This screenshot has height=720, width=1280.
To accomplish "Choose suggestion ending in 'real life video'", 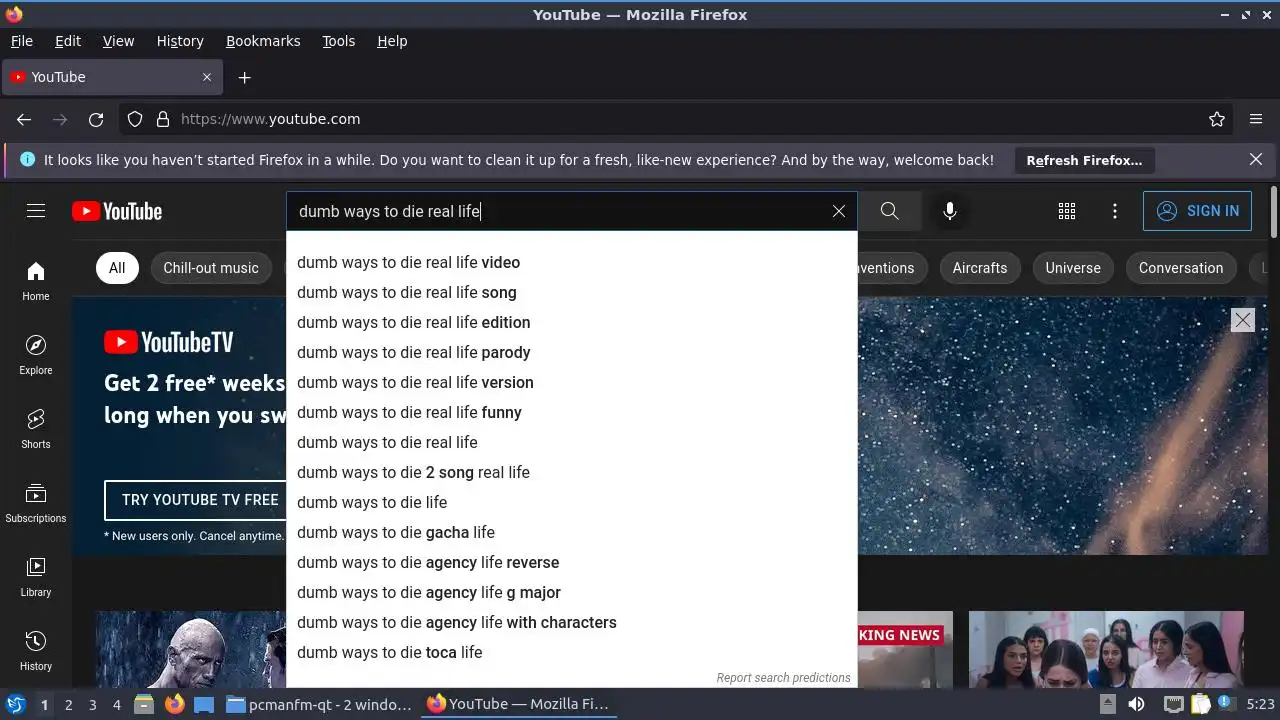I will tap(572, 262).
